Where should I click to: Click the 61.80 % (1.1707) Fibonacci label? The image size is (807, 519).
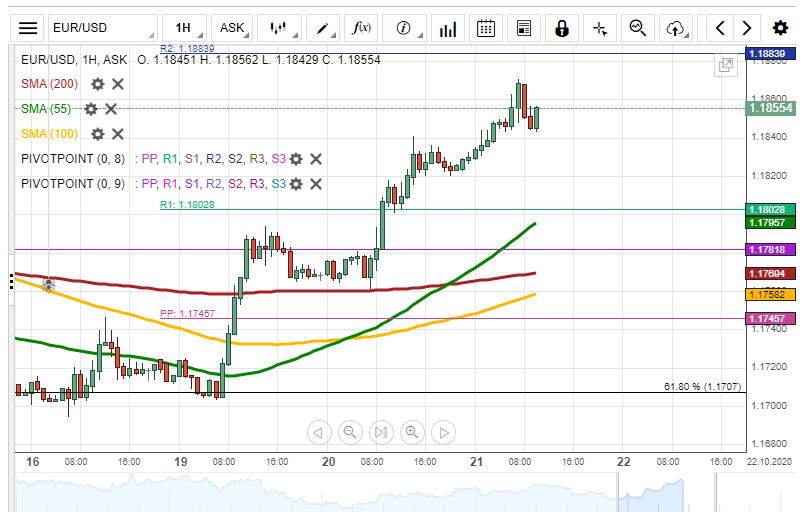703,387
